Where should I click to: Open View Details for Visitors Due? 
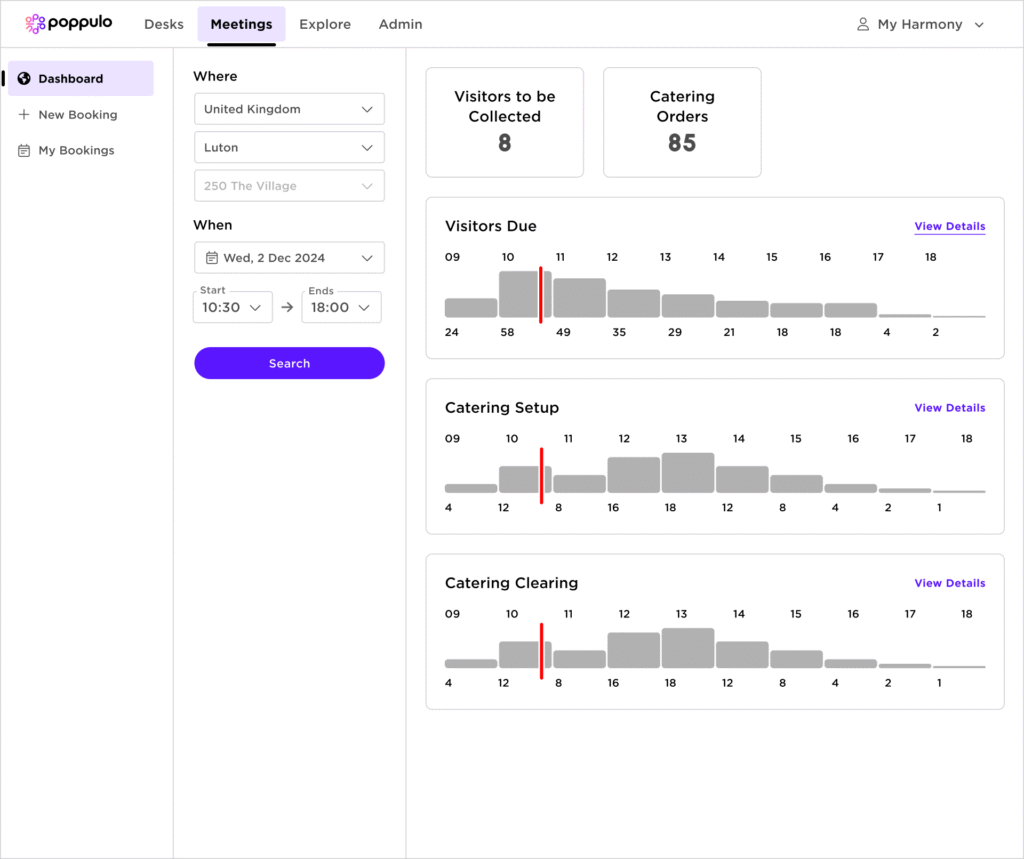(949, 227)
